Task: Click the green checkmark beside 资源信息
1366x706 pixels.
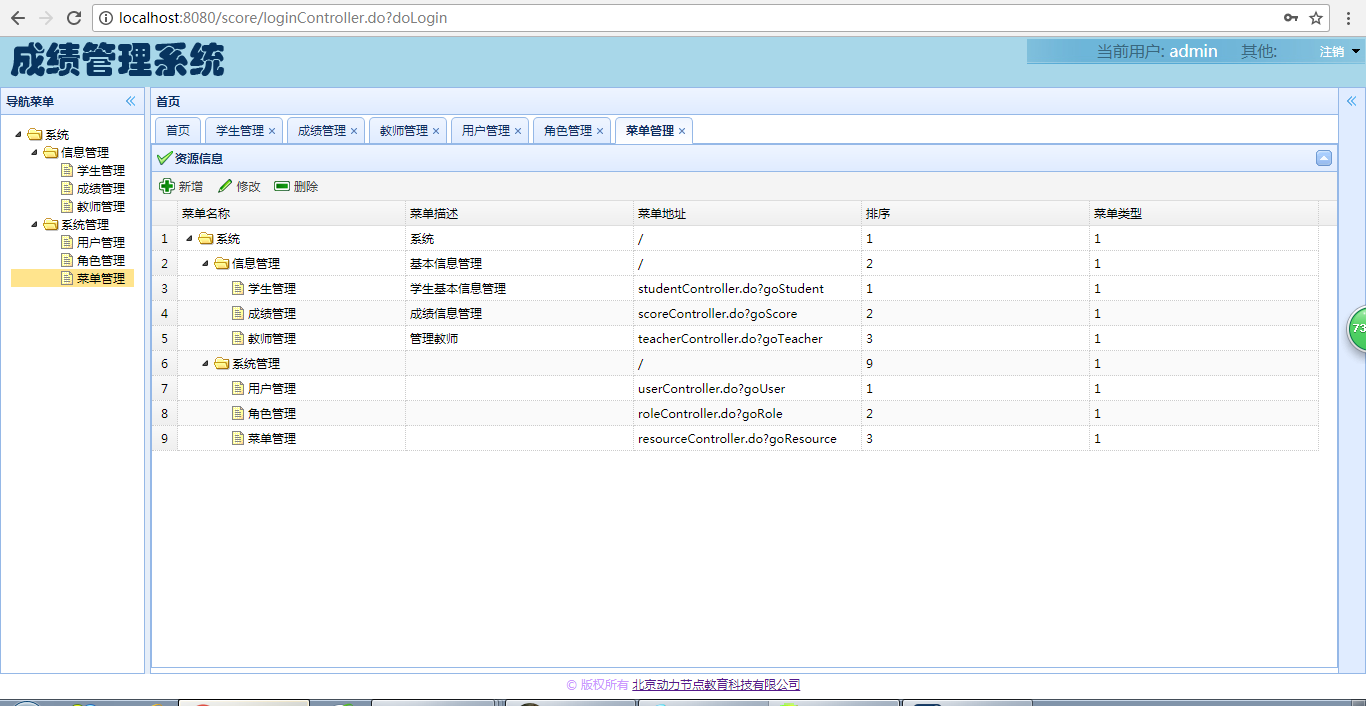Action: [166, 158]
